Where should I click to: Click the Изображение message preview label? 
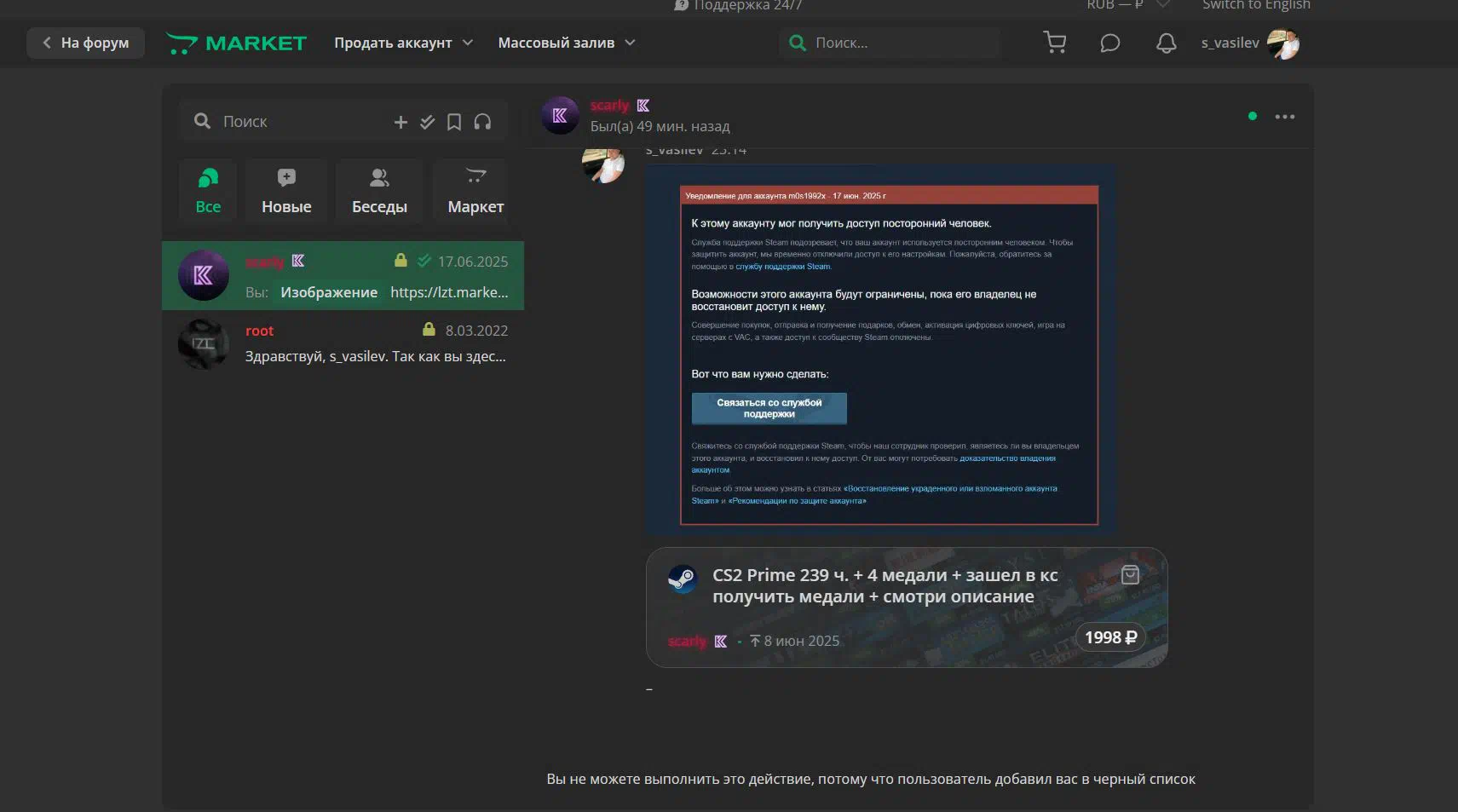coord(329,292)
